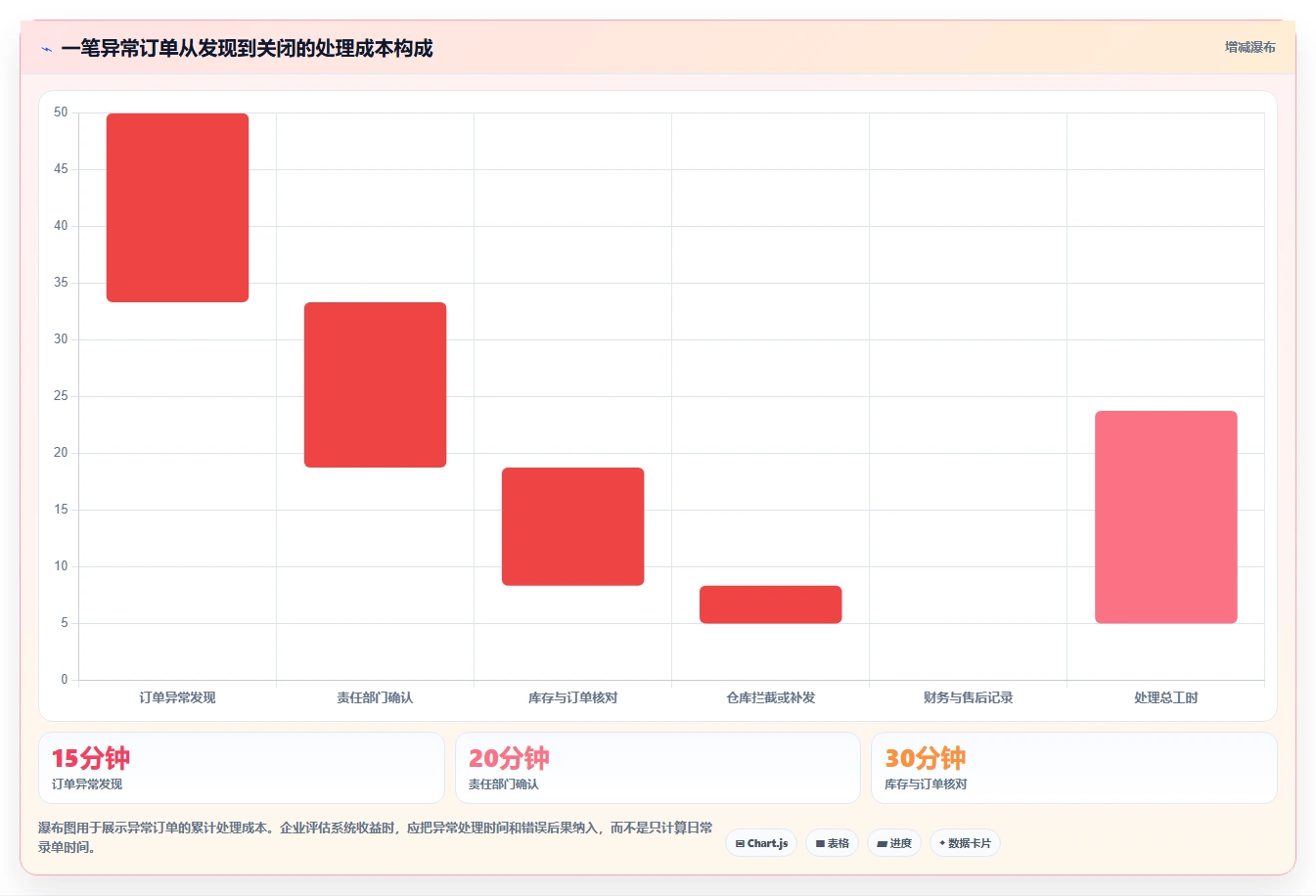Select the 订单异常发现 waterfall bar
The height and width of the screenshot is (896, 1316).
(177, 207)
